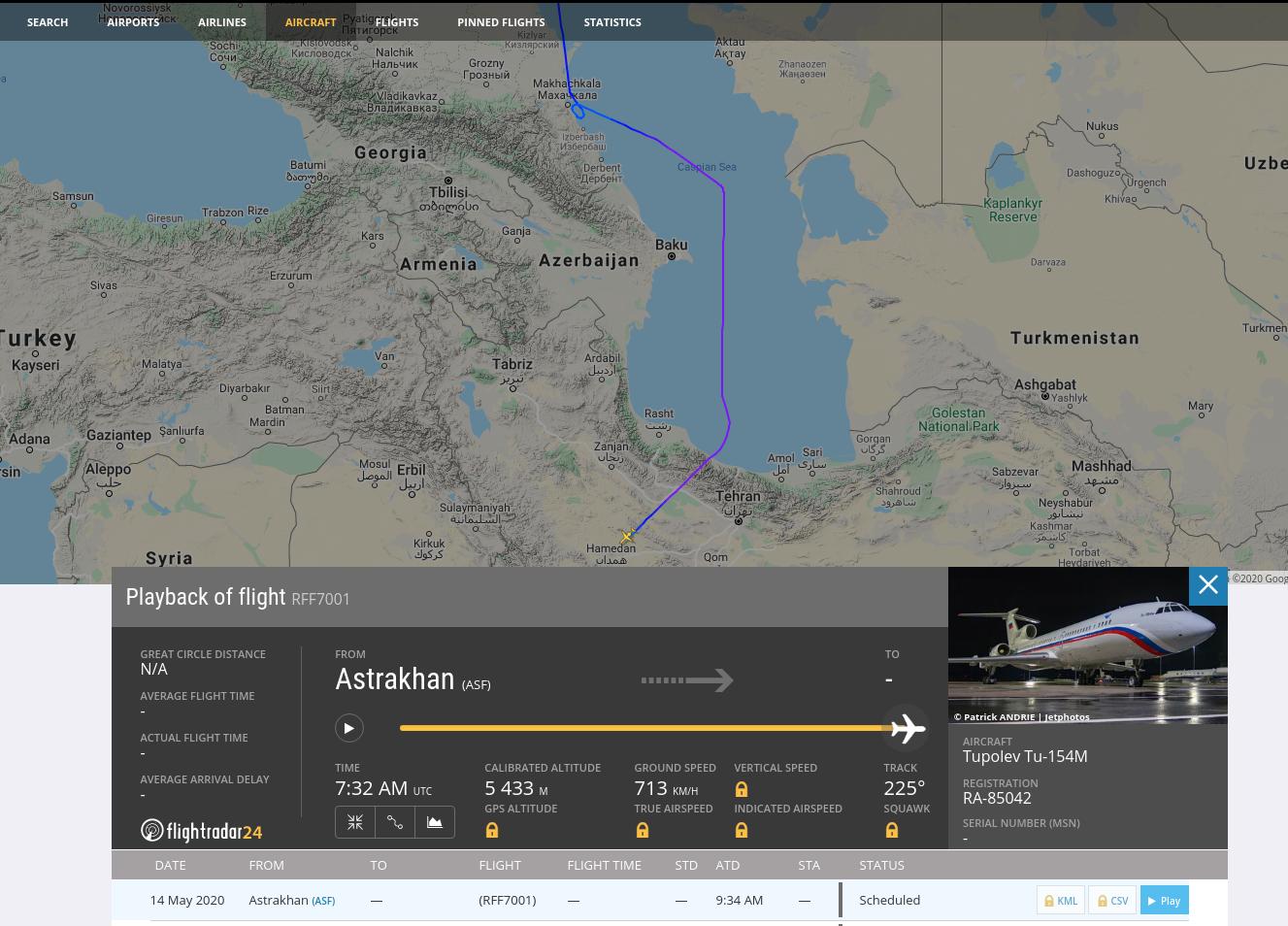Image resolution: width=1288 pixels, height=926 pixels.
Task: Click the locked Vertical Speed padlock icon
Action: [742, 790]
